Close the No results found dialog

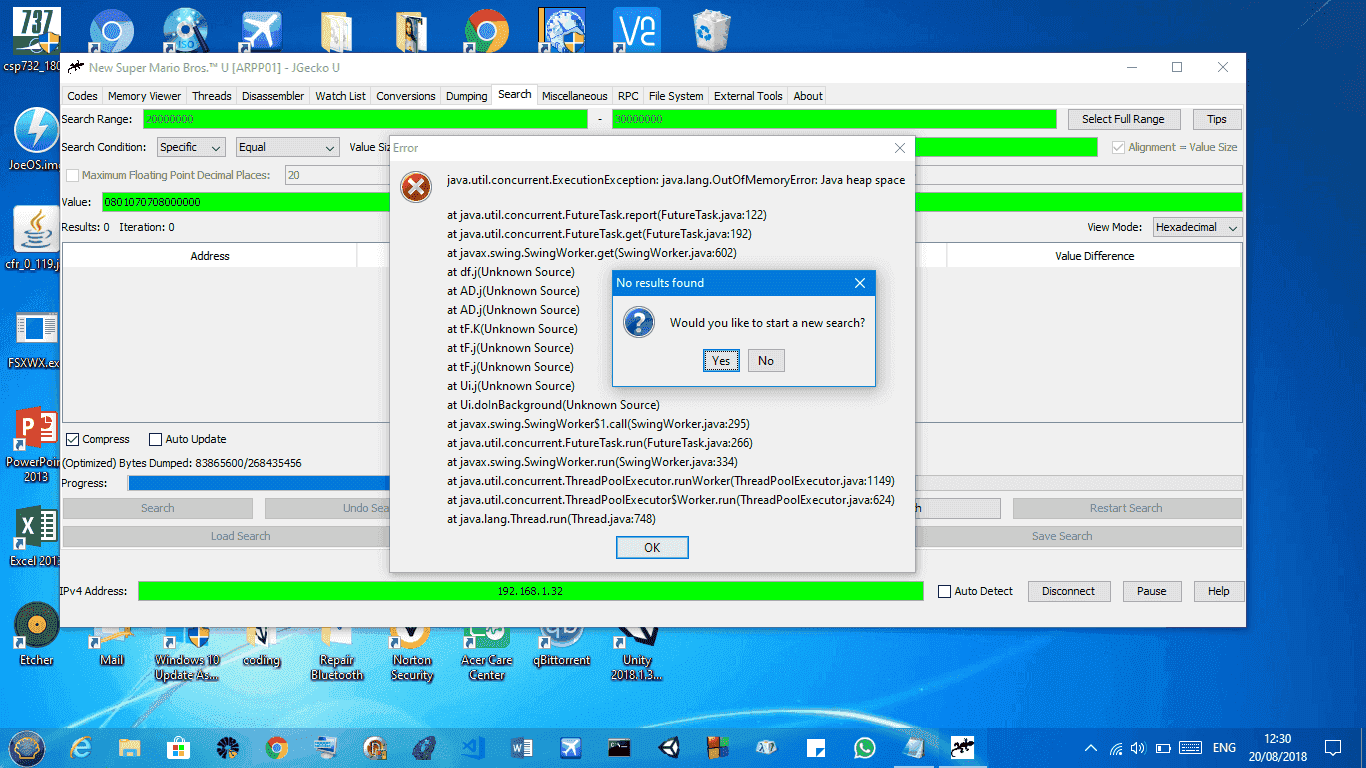tap(860, 283)
